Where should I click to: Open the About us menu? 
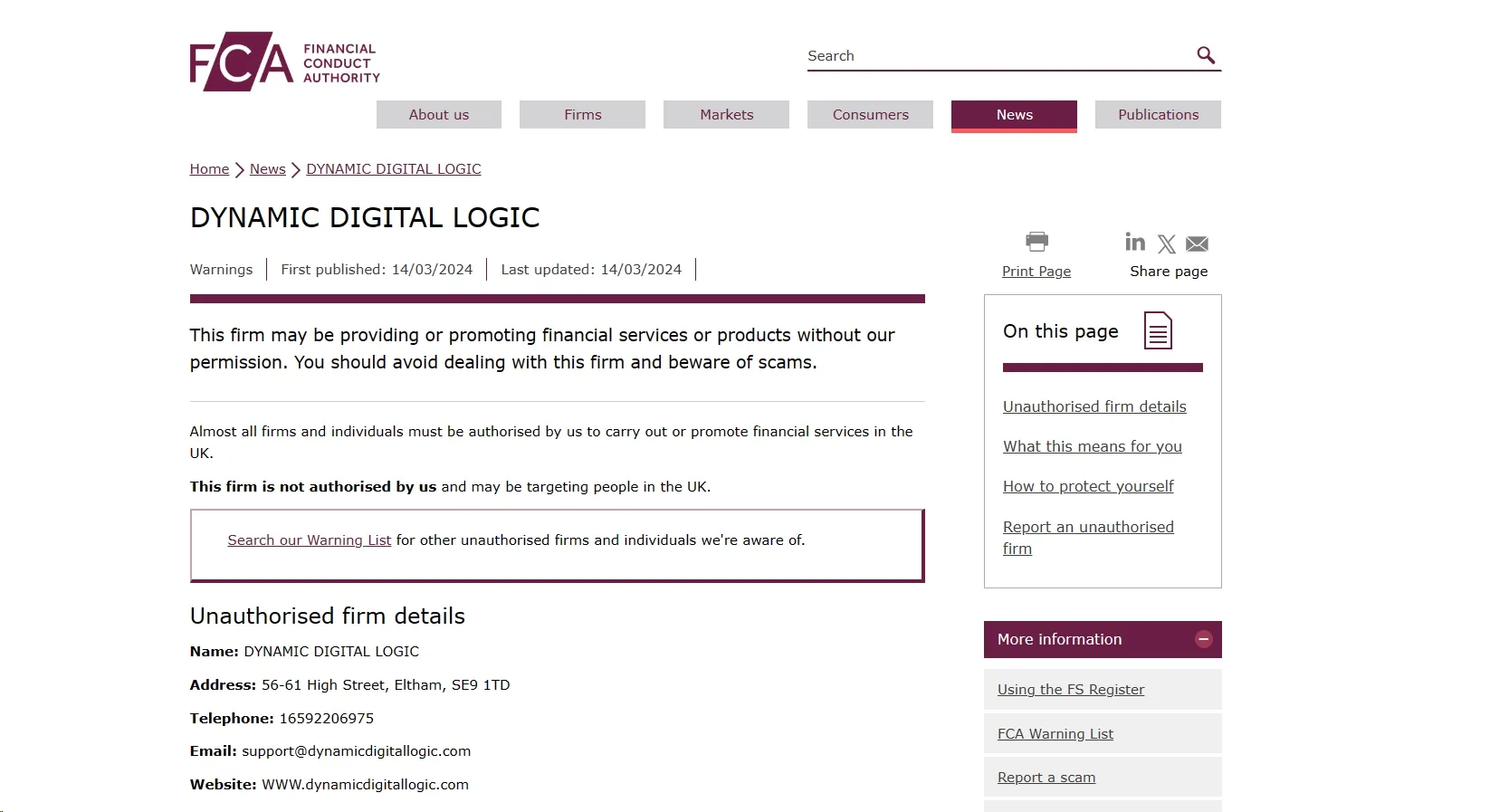pyautogui.click(x=439, y=115)
